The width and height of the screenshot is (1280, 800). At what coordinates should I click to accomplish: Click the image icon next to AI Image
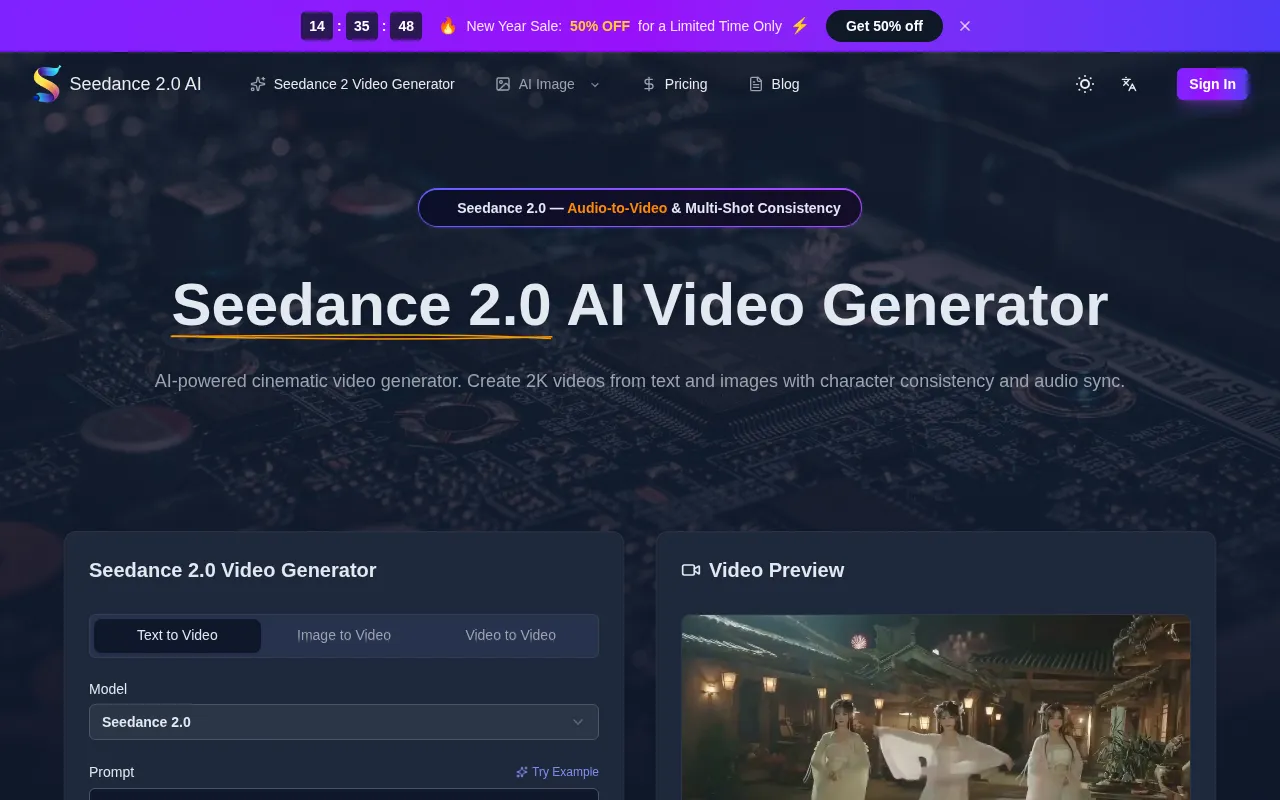pos(503,84)
